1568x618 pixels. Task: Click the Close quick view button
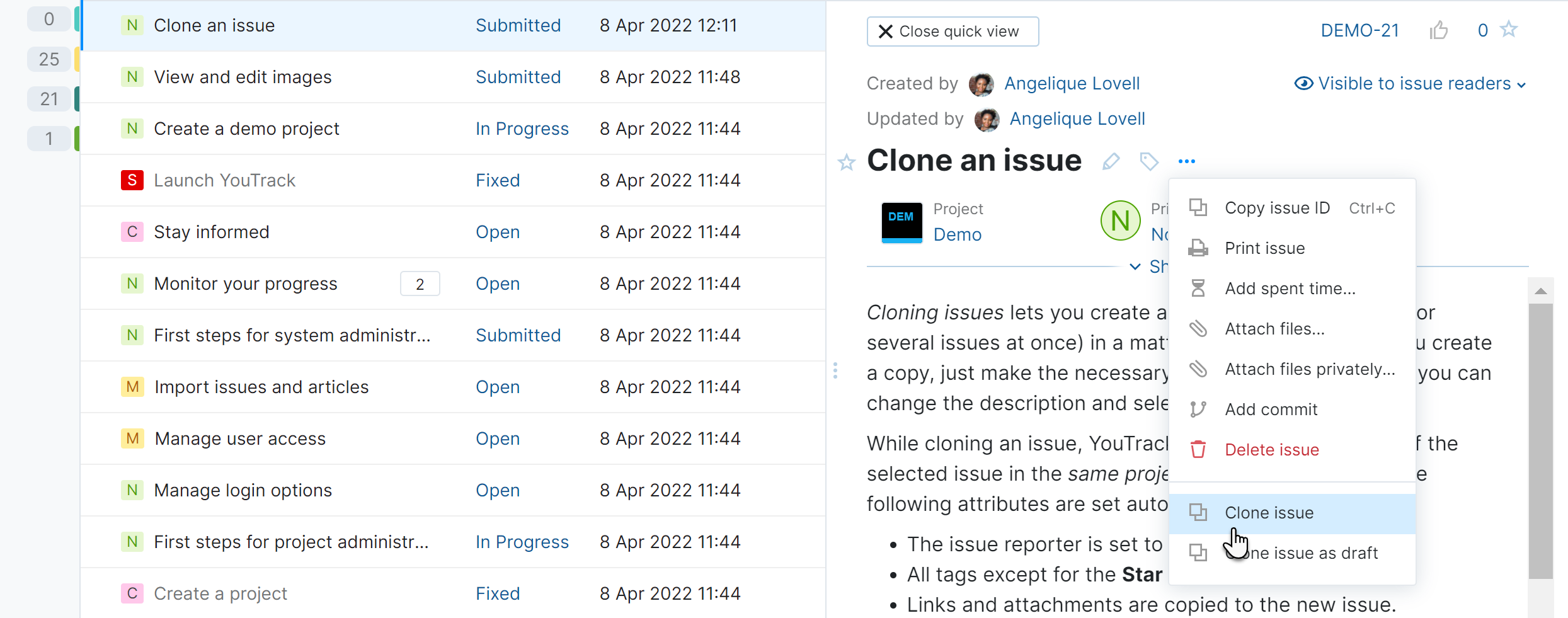tap(953, 31)
